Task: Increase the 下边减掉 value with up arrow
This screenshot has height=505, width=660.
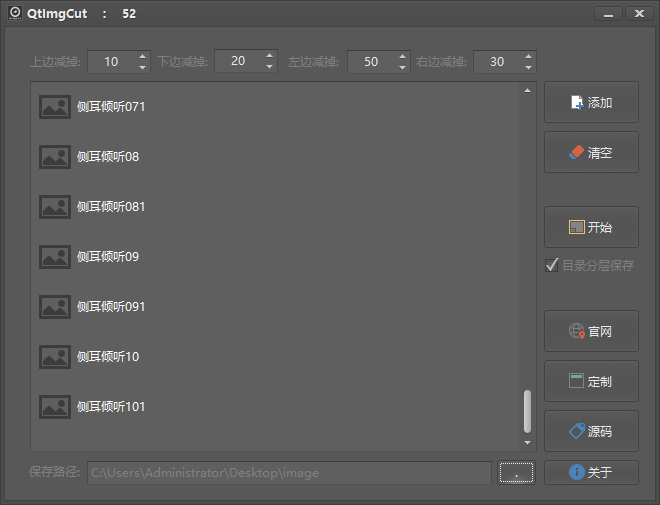Action: [269, 55]
